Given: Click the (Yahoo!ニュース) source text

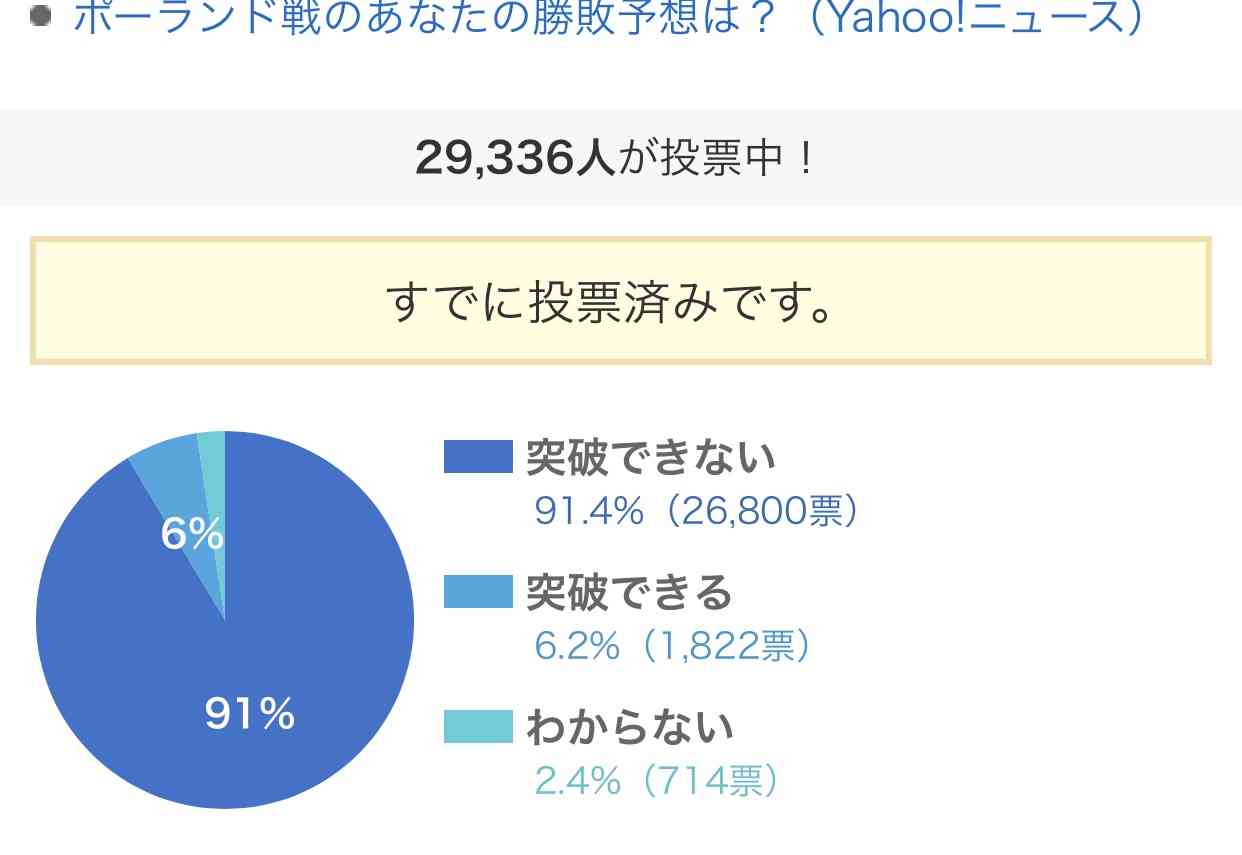Looking at the screenshot, I should [975, 17].
